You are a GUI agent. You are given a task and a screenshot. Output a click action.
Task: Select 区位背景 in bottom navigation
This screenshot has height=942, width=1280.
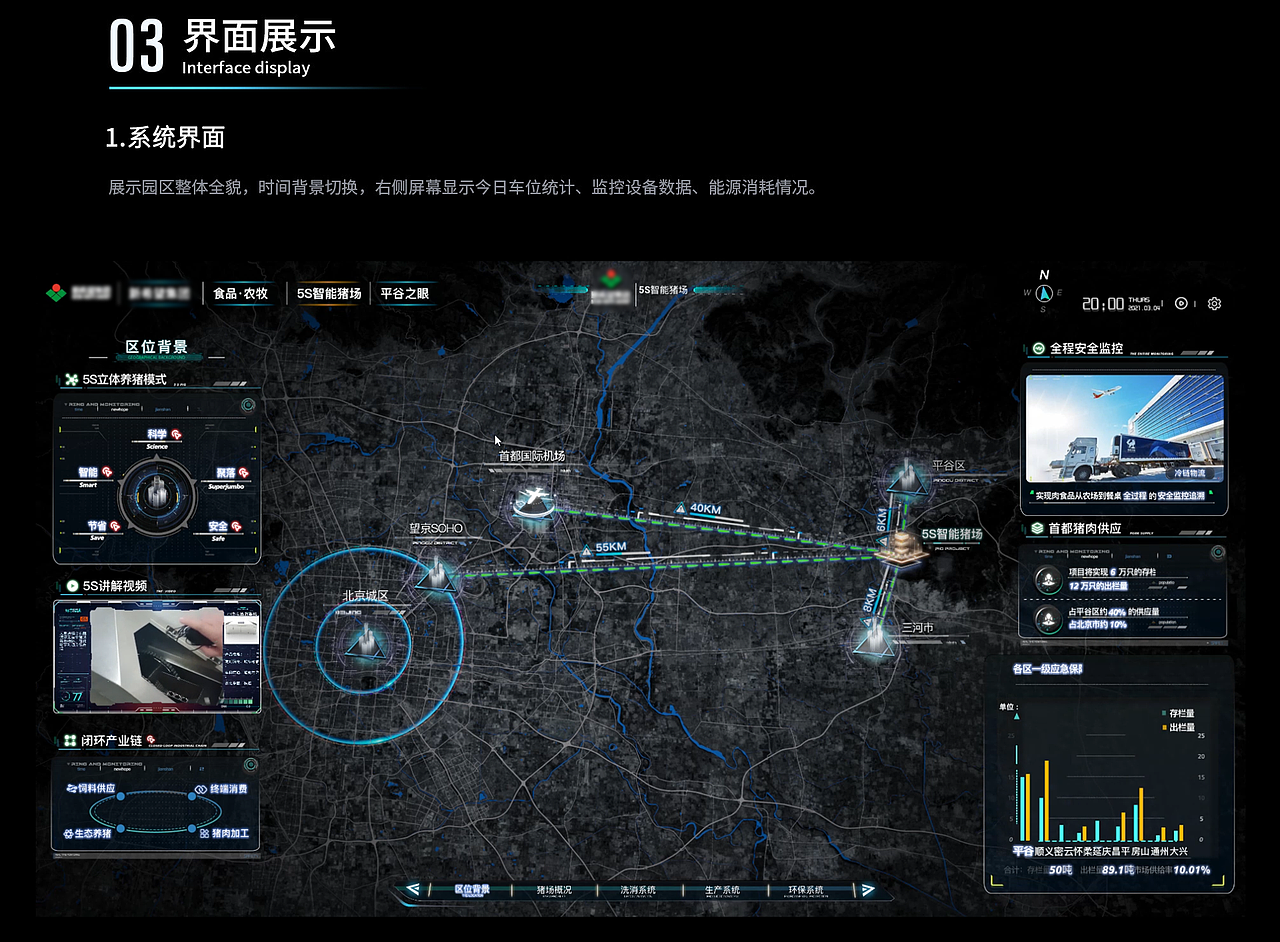point(472,890)
